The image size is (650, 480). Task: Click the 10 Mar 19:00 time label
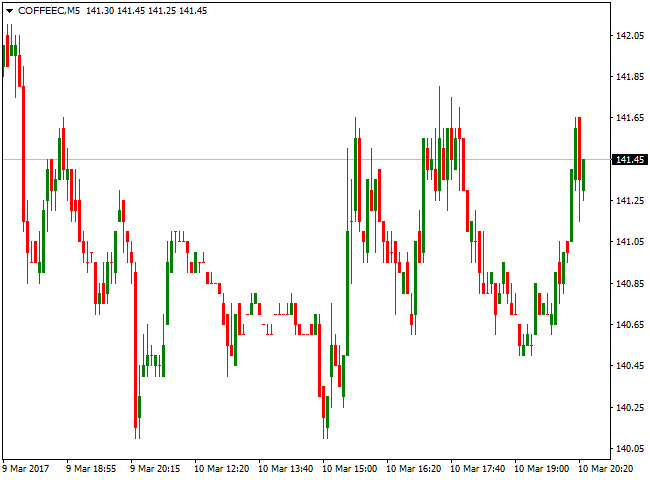pos(542,469)
